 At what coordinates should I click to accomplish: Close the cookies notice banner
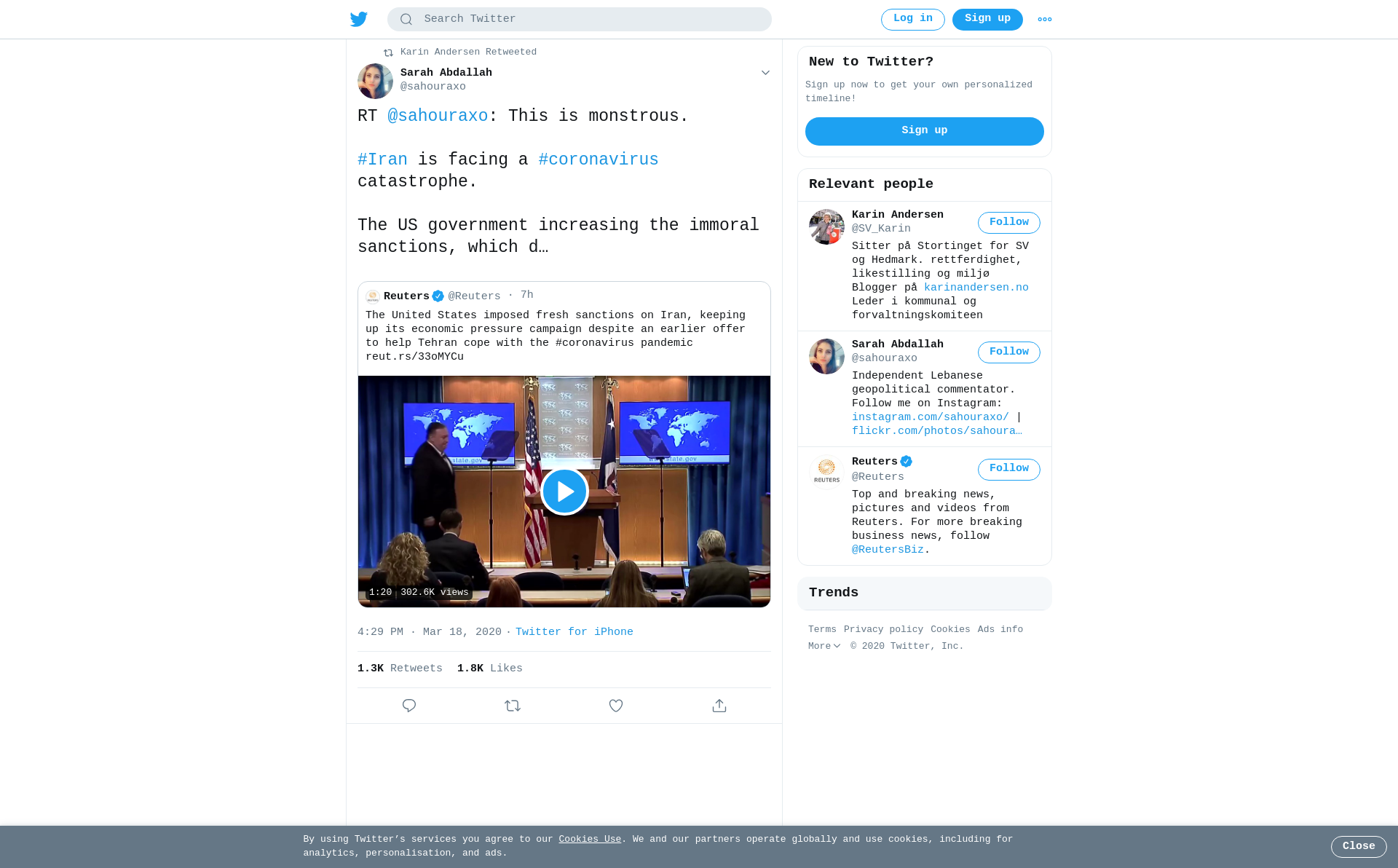click(x=1359, y=847)
